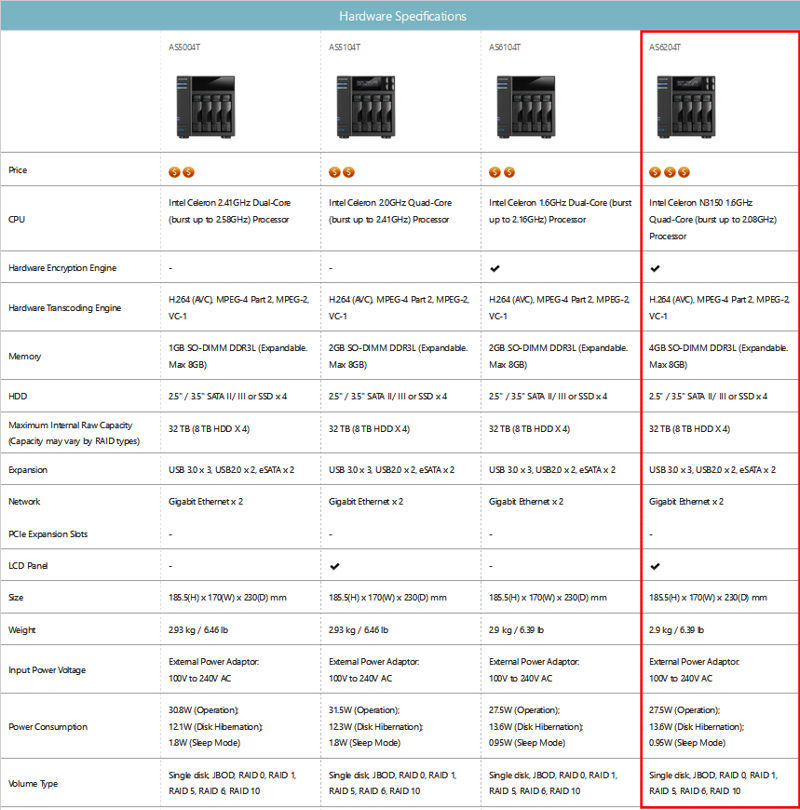Click the Volume Type row label

point(33,784)
